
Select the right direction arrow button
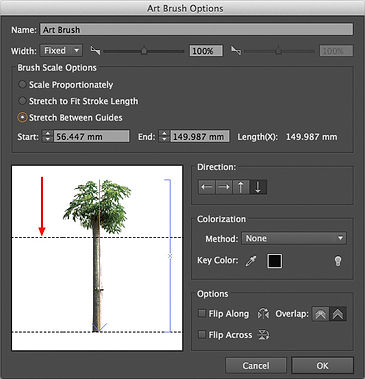(224, 187)
